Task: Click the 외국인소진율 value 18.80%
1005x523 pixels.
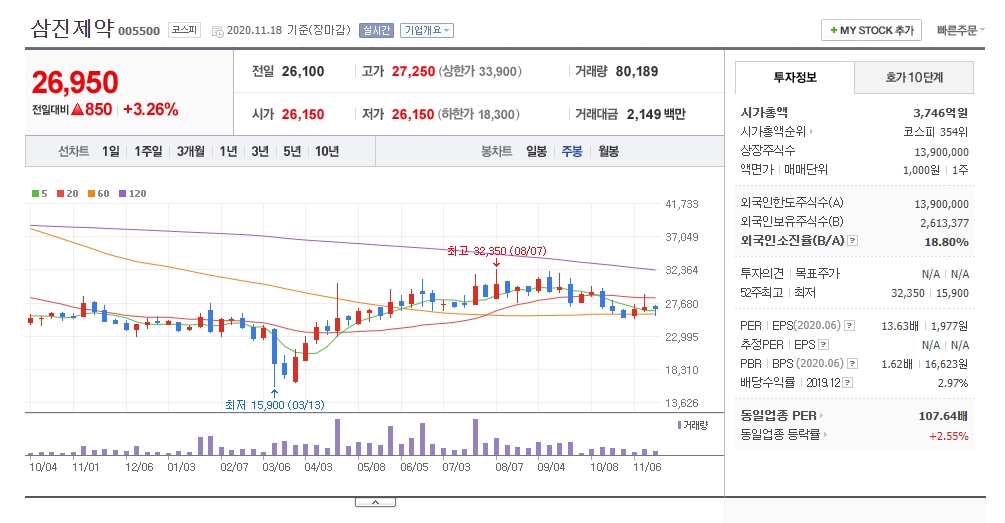Action: 946,242
